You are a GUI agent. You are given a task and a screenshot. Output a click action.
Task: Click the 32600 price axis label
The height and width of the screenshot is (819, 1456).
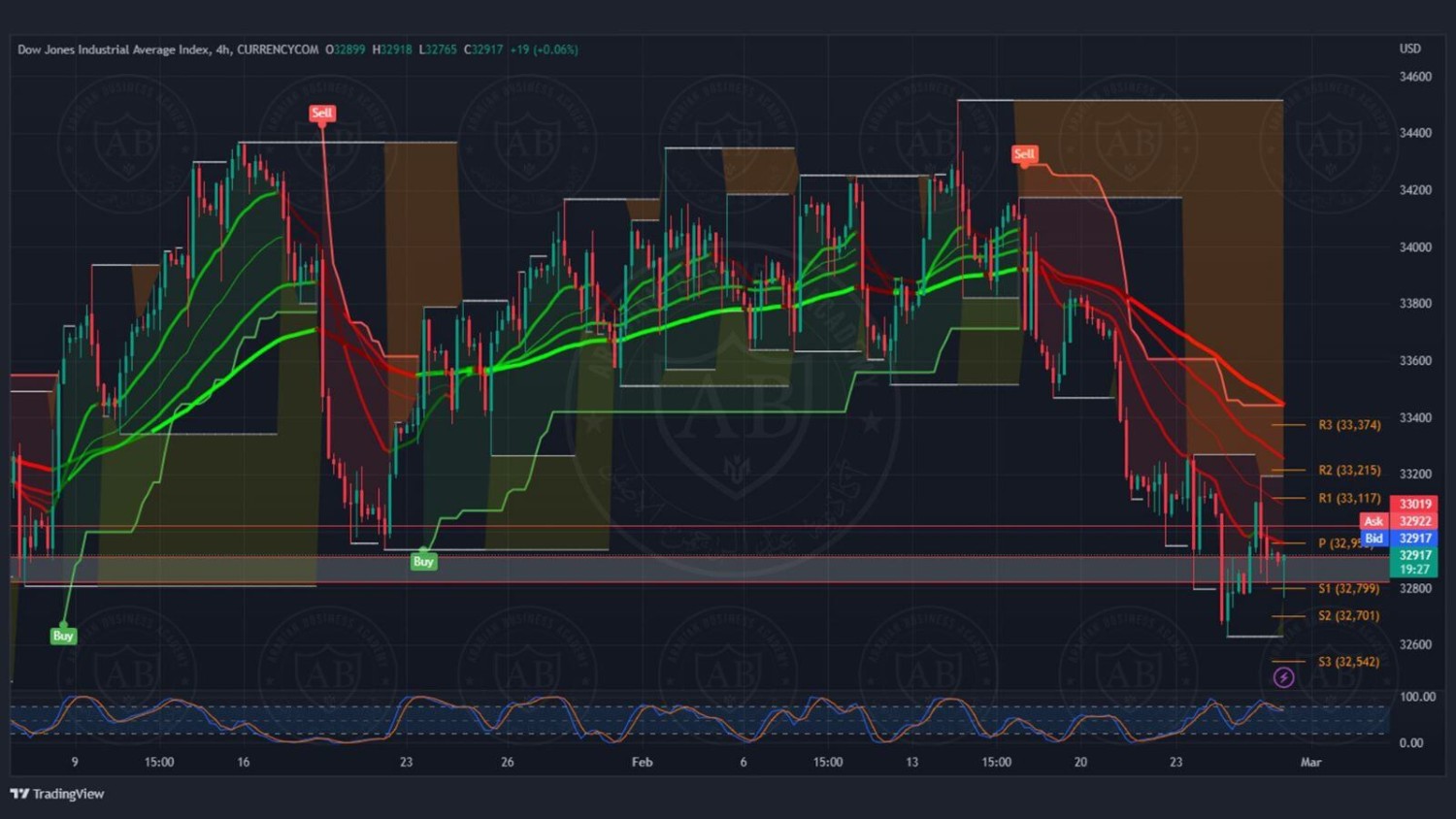(1414, 644)
